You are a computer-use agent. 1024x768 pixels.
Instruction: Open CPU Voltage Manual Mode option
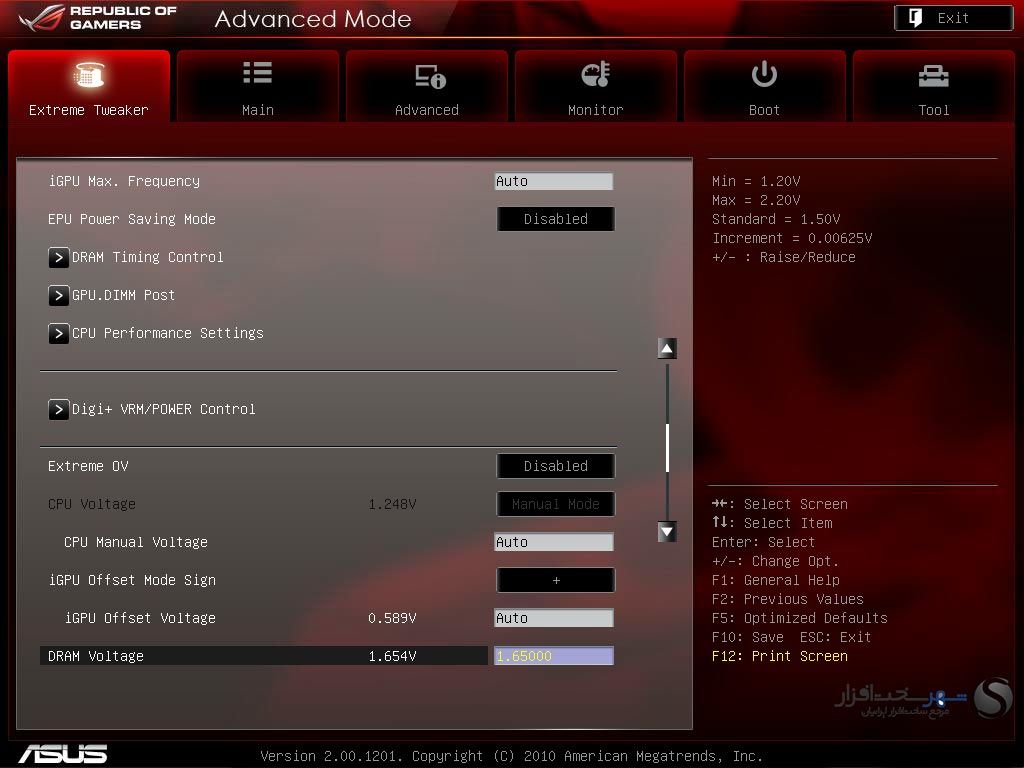[x=556, y=504]
